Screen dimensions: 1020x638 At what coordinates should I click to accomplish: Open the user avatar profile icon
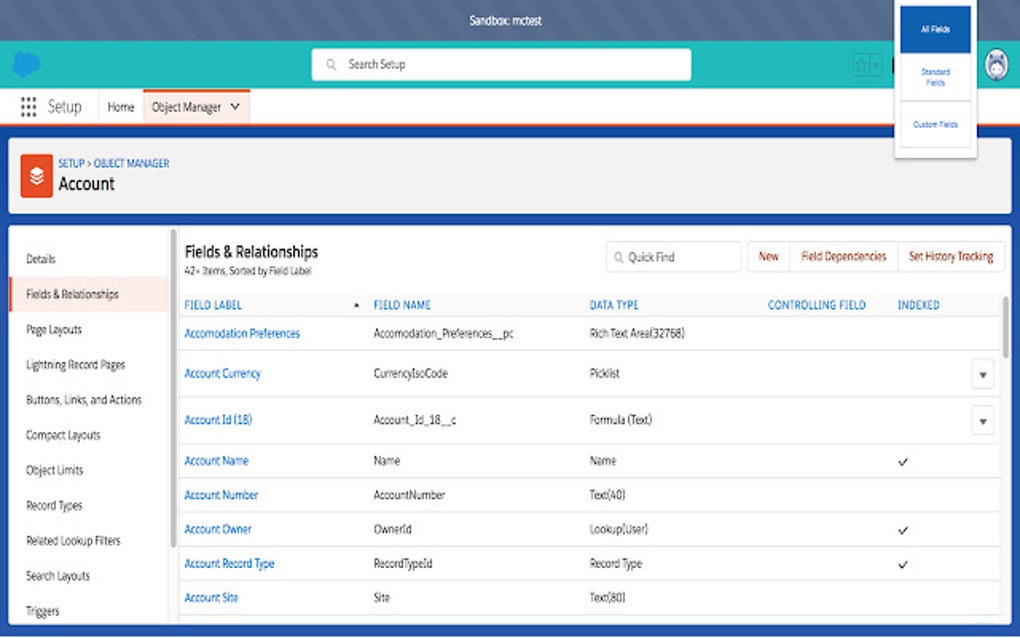click(x=995, y=63)
